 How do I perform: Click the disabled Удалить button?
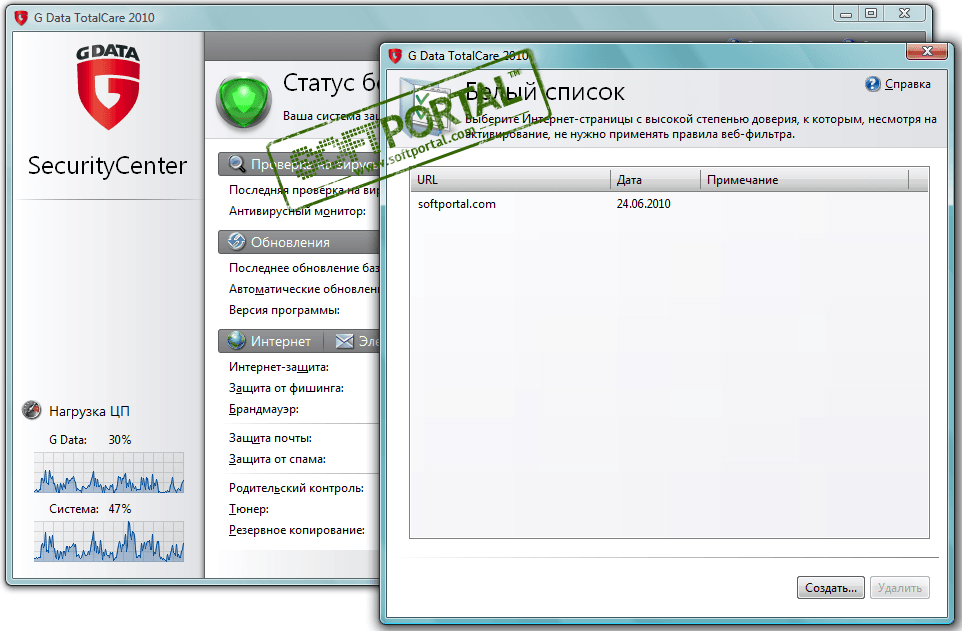click(x=899, y=587)
